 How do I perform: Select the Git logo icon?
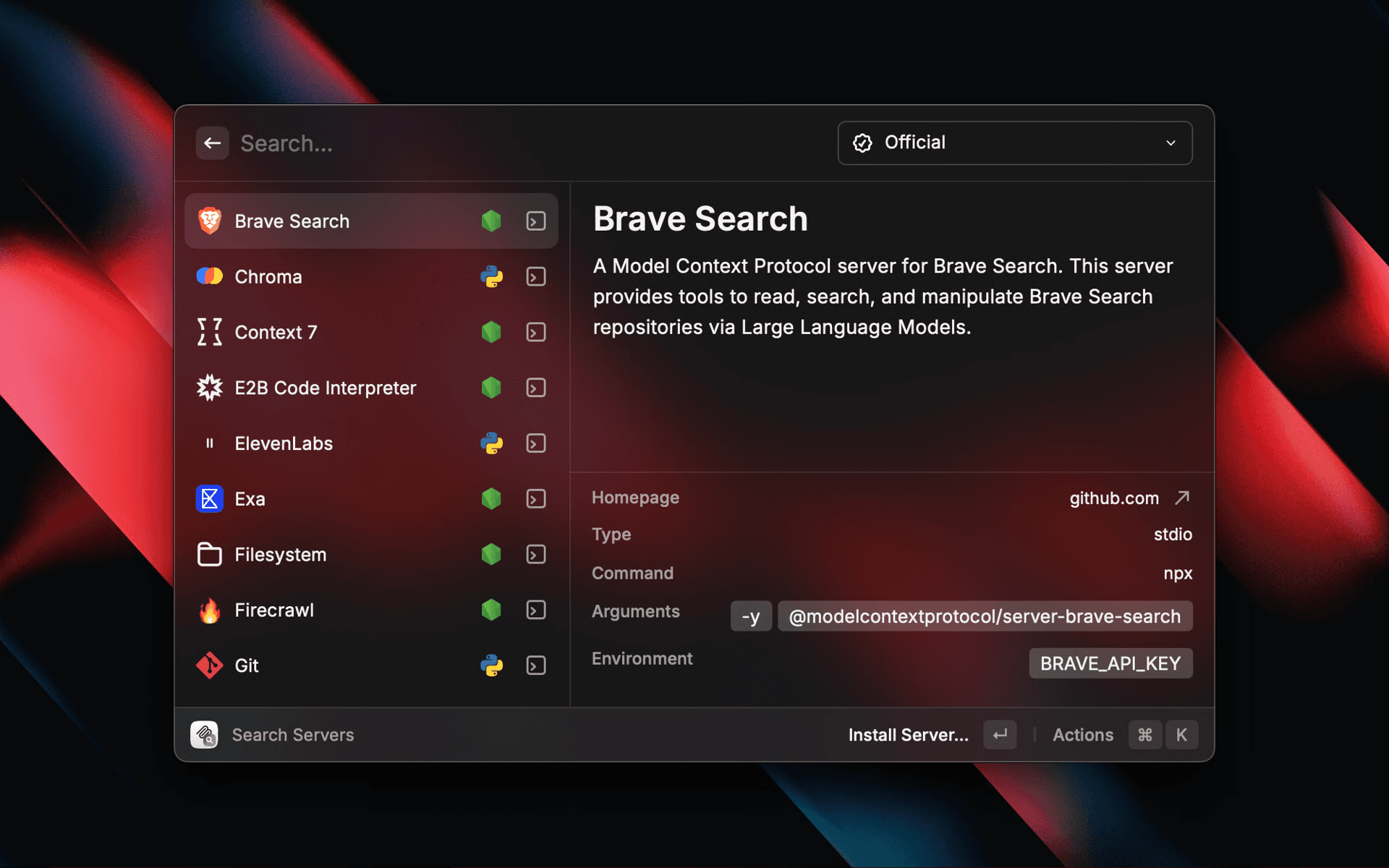pyautogui.click(x=210, y=665)
